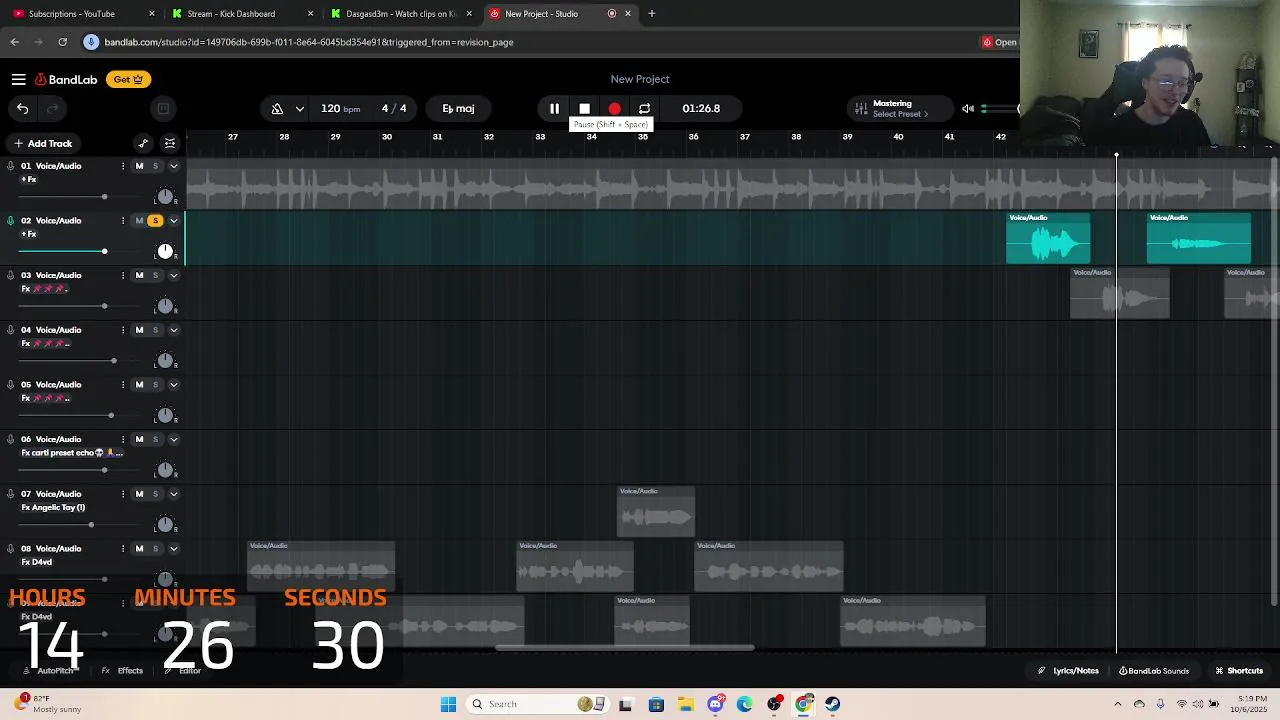Open Angelic Toy Fx on track 07
This screenshot has width=1280, height=720.
coord(53,507)
